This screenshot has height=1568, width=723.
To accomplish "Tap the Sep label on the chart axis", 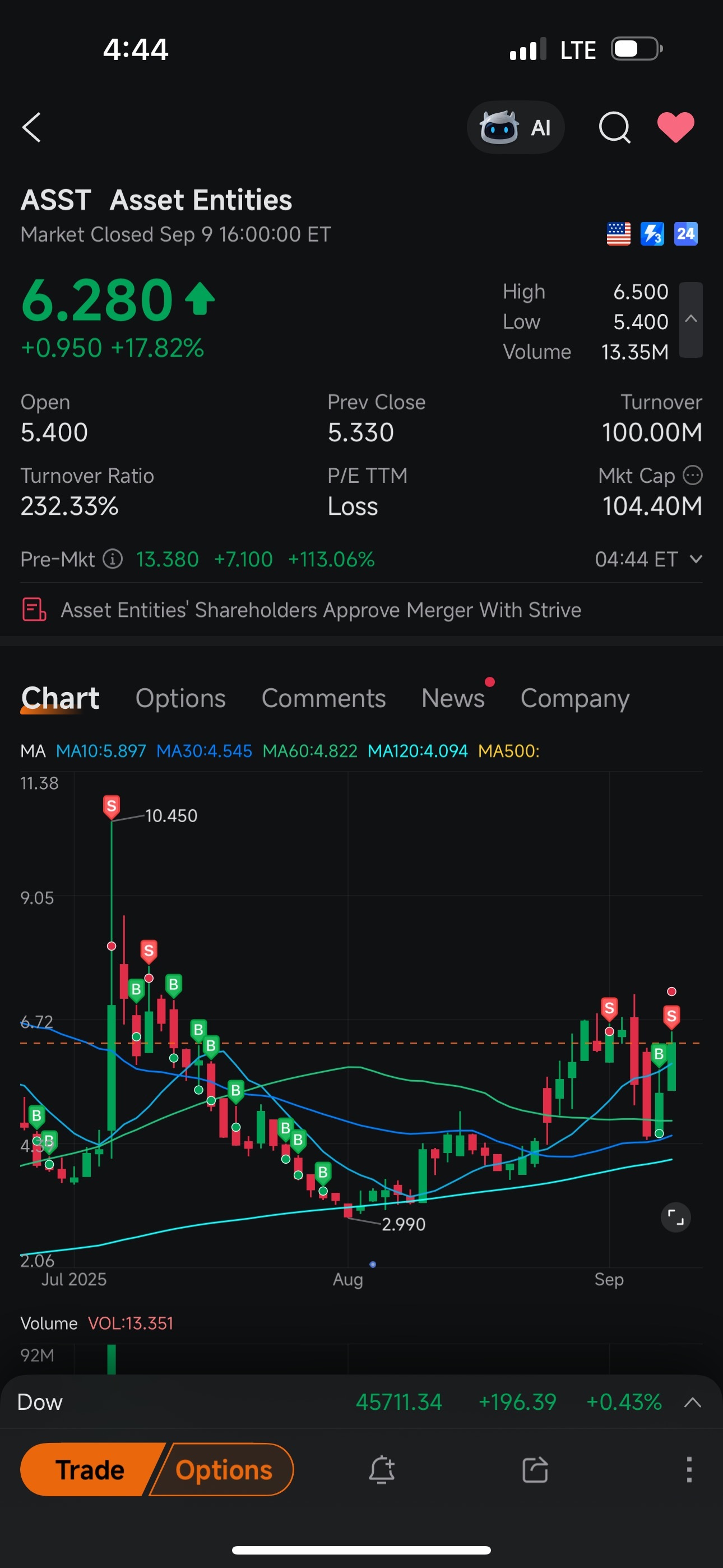I will pos(609,1279).
